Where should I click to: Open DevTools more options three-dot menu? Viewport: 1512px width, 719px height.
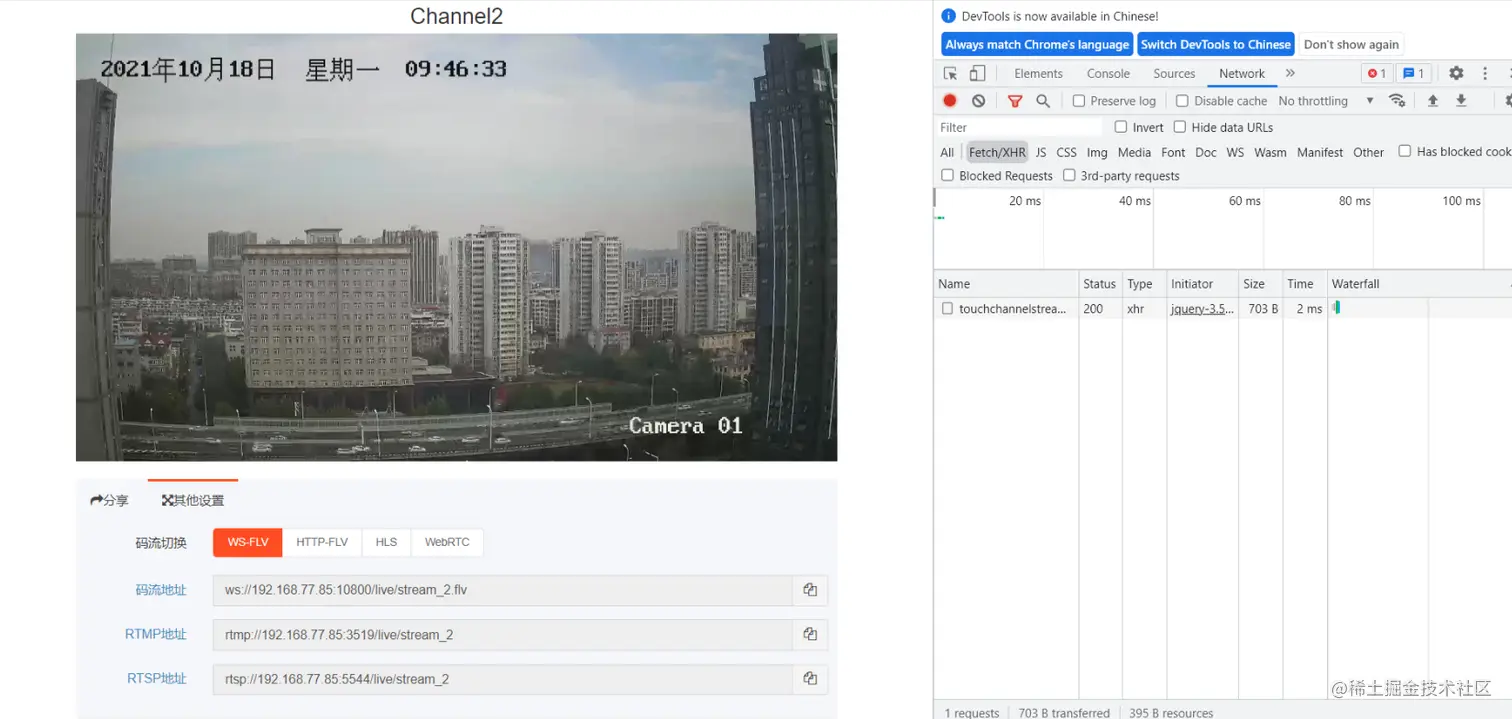click(1485, 73)
